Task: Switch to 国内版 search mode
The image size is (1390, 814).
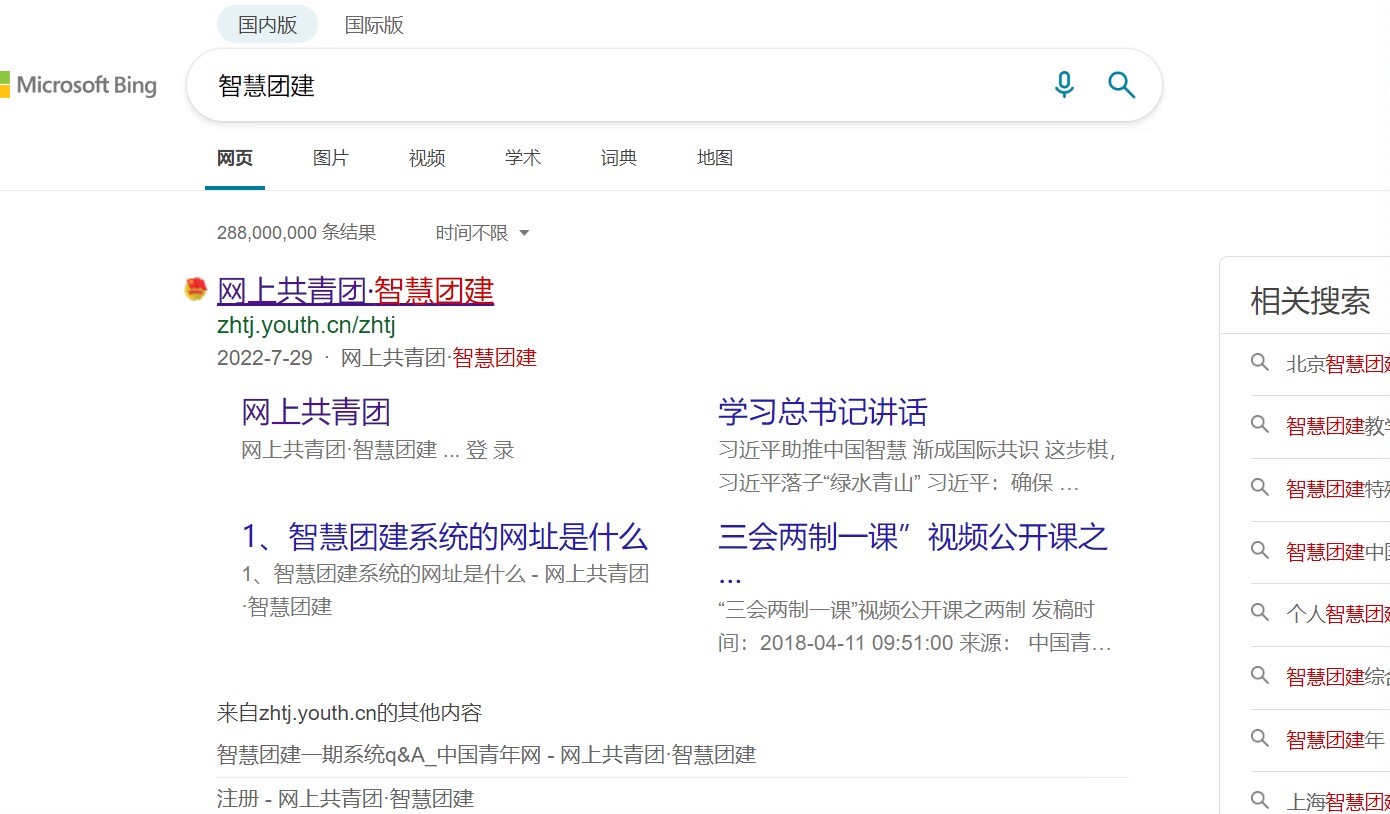Action: click(x=267, y=25)
